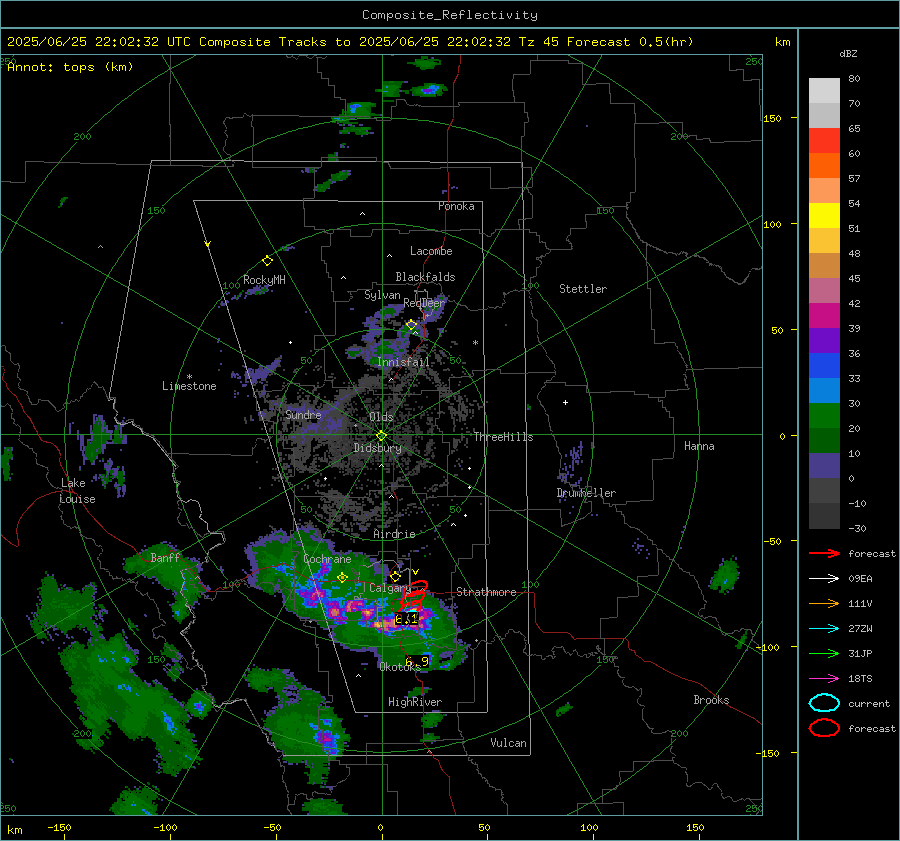Click the Drumheller town label
The image size is (900, 841).
click(586, 493)
